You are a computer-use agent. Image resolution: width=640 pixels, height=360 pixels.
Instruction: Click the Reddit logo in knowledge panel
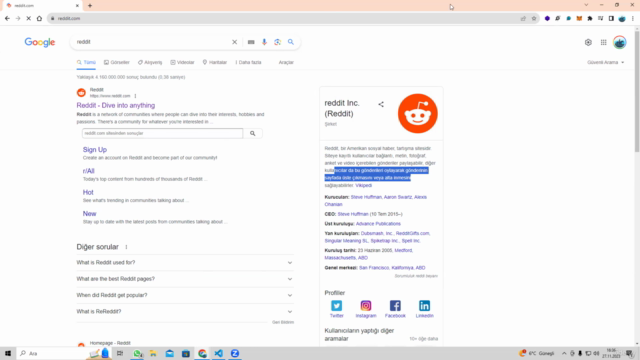(418, 113)
